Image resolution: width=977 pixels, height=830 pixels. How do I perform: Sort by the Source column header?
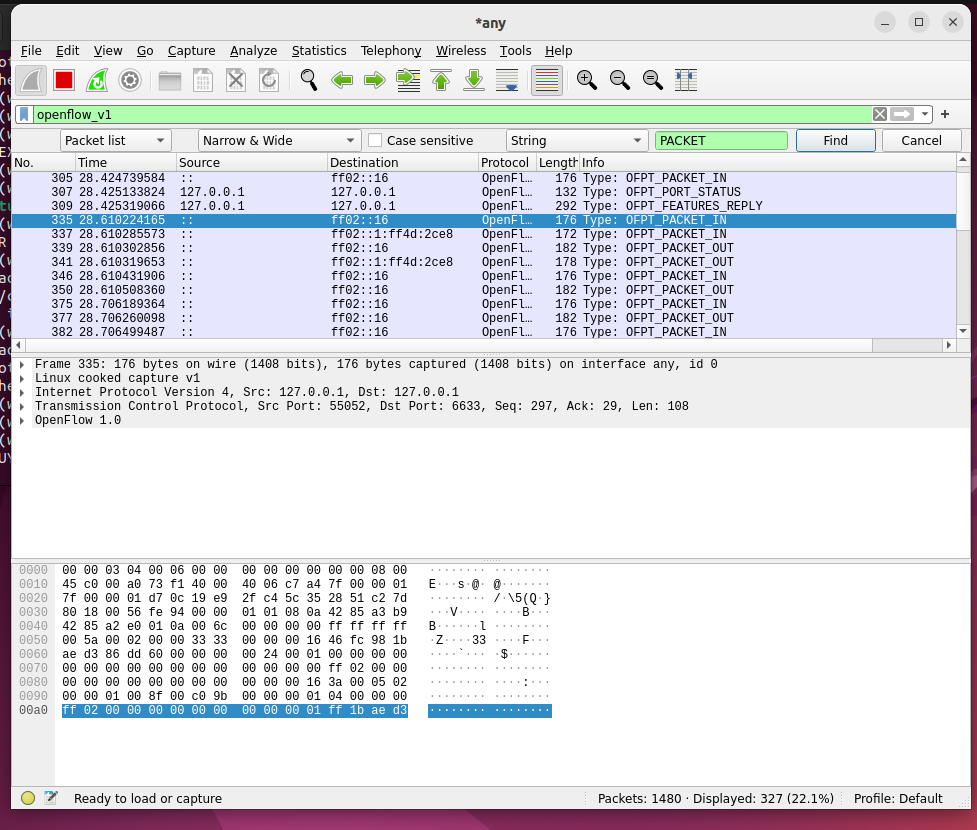[252, 163]
